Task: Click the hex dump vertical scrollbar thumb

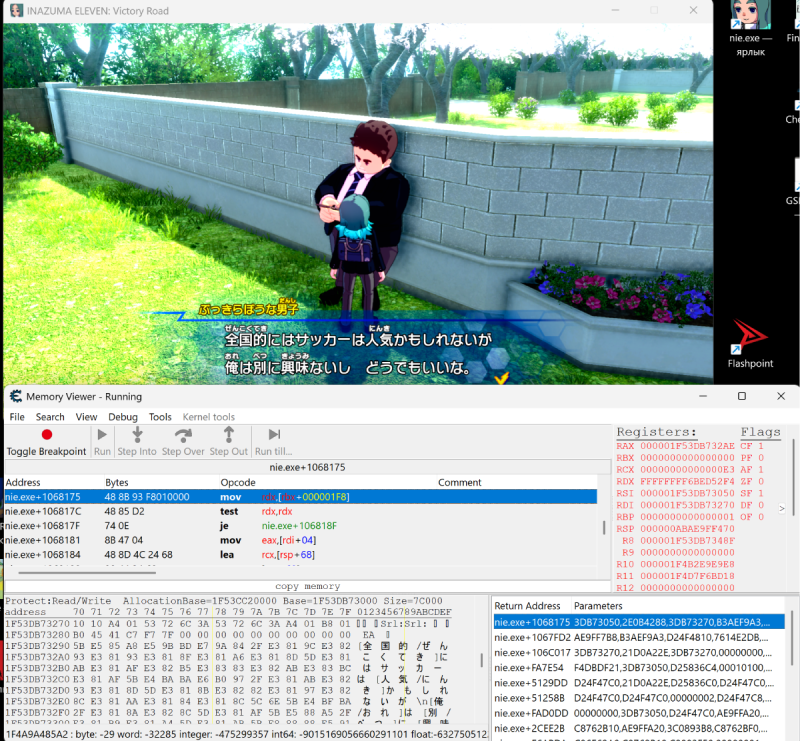Action: pyautogui.click(x=482, y=660)
